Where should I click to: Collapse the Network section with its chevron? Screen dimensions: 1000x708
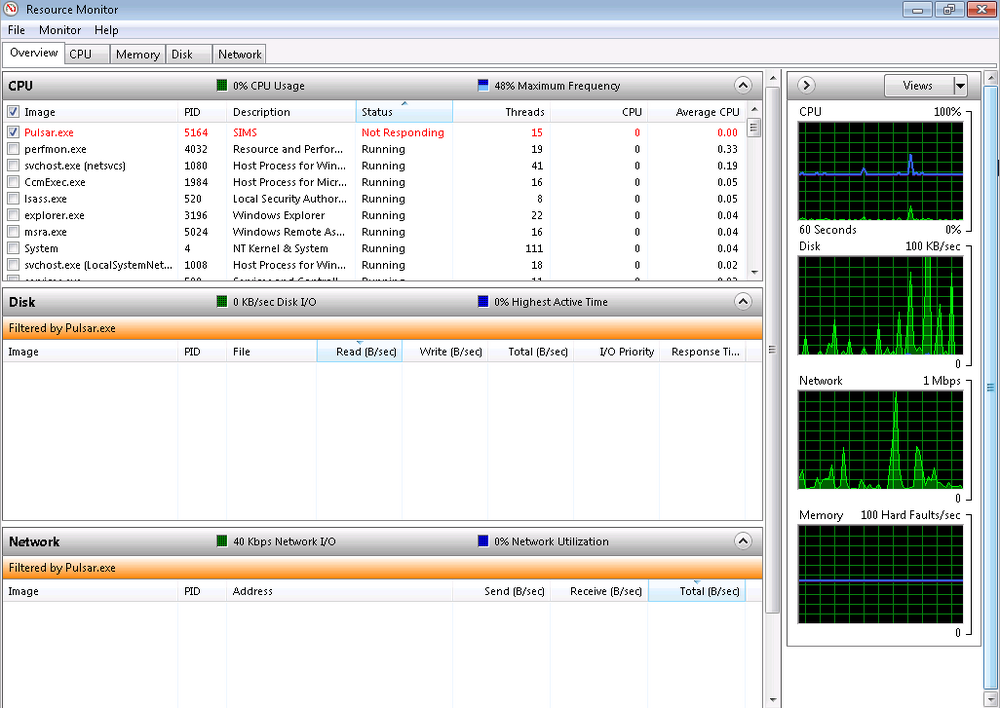pyautogui.click(x=743, y=542)
